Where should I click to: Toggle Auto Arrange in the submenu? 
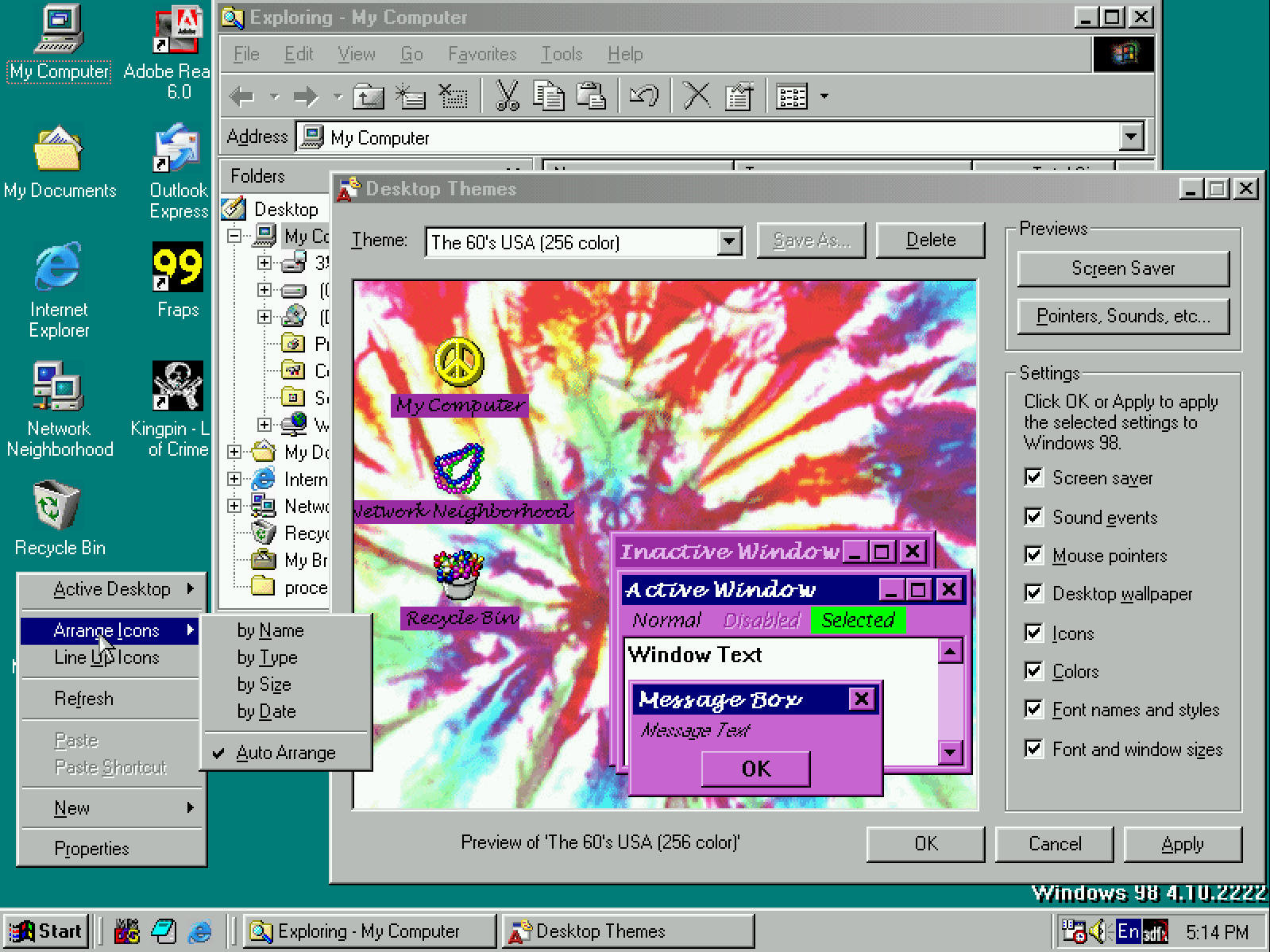coord(286,753)
